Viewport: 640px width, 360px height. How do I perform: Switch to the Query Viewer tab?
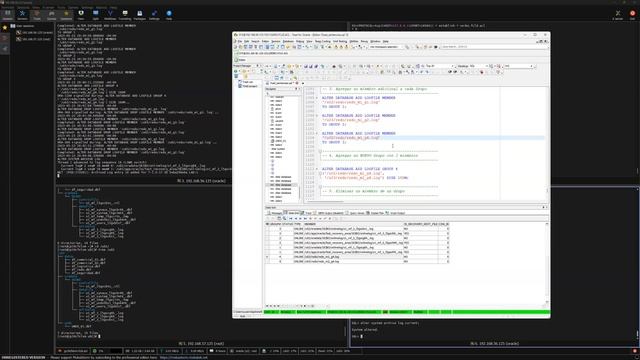click(355, 213)
